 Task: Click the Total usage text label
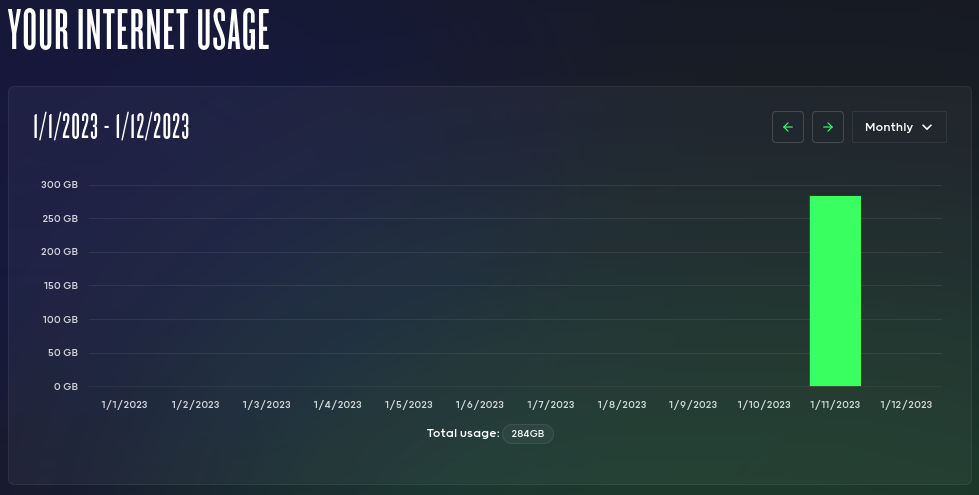[462, 434]
